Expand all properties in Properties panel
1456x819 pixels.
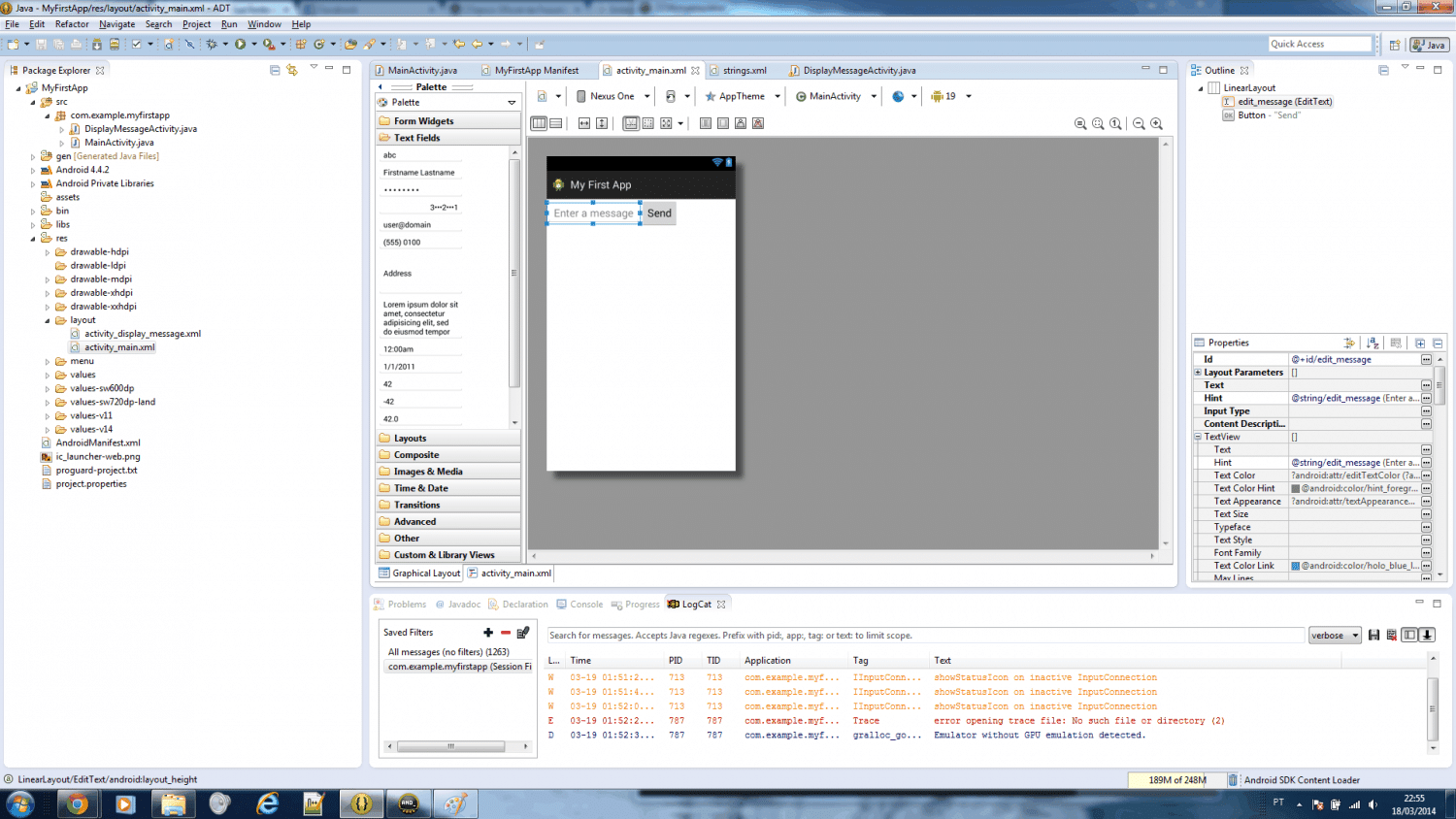point(1420,343)
